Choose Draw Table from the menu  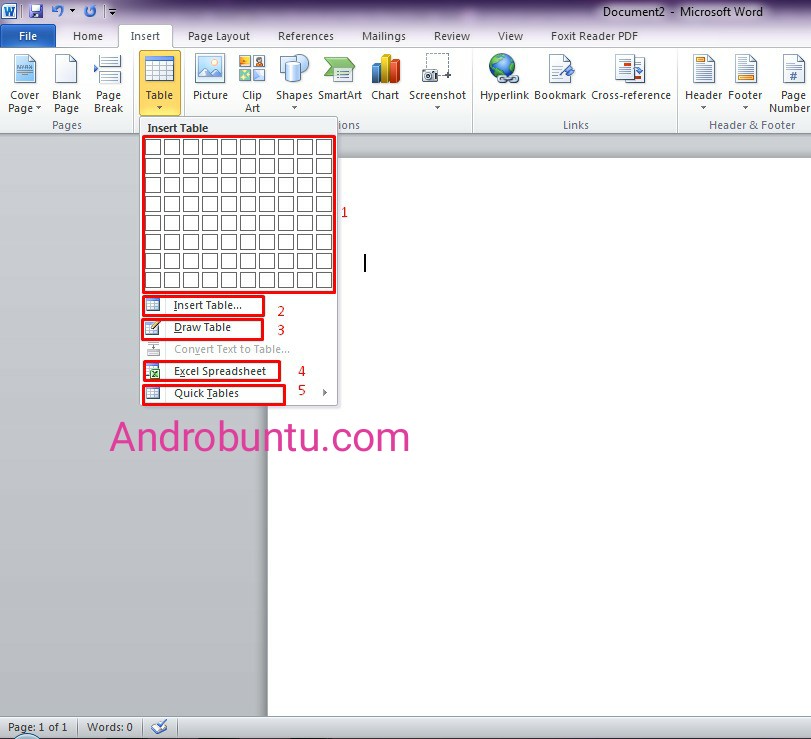(x=203, y=327)
